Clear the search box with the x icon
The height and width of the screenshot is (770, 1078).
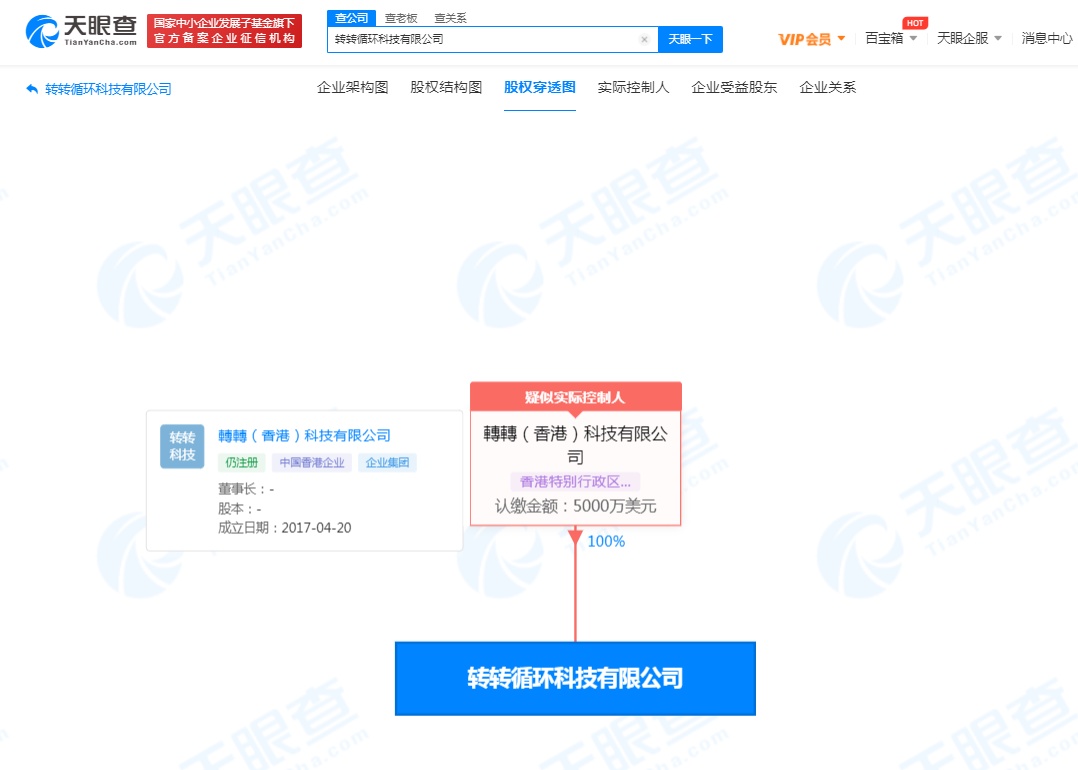click(644, 39)
